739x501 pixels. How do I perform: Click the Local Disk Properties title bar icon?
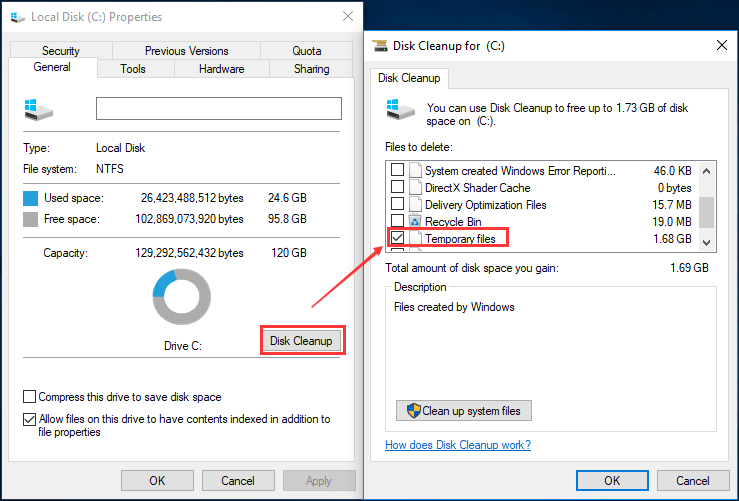click(16, 17)
